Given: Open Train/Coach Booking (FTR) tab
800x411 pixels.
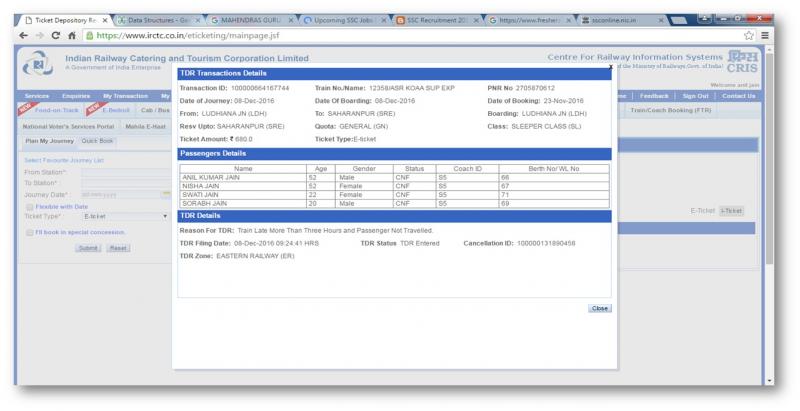Looking at the screenshot, I should [x=670, y=110].
